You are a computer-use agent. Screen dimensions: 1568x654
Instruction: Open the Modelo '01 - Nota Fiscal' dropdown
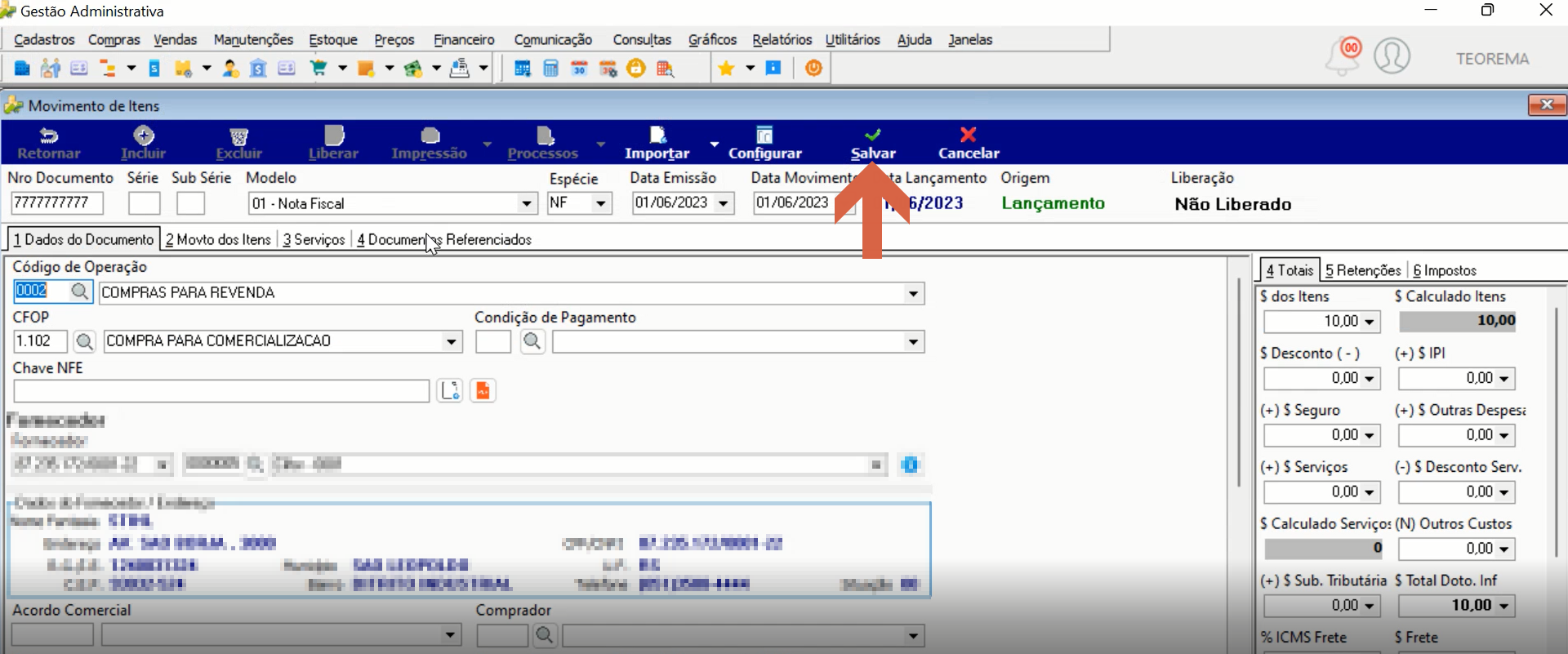click(x=527, y=203)
